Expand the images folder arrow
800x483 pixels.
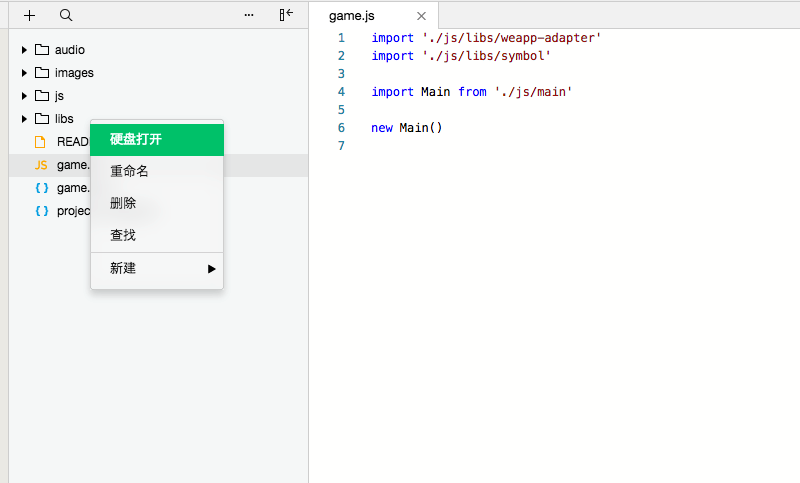point(24,73)
